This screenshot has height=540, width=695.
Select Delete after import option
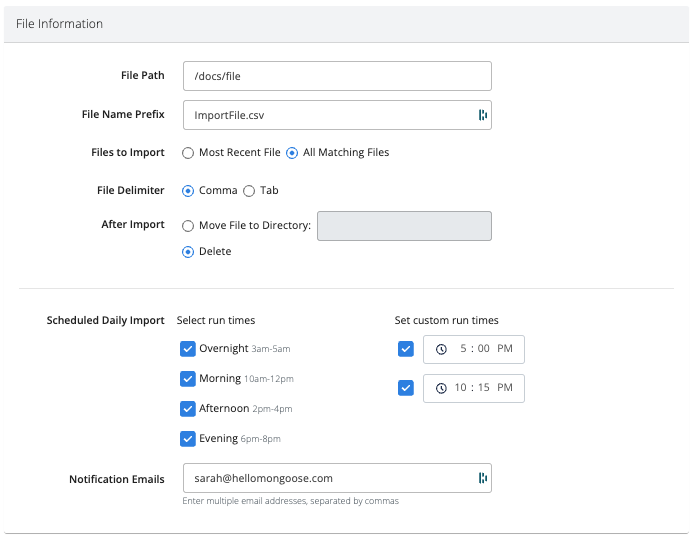pyautogui.click(x=188, y=252)
